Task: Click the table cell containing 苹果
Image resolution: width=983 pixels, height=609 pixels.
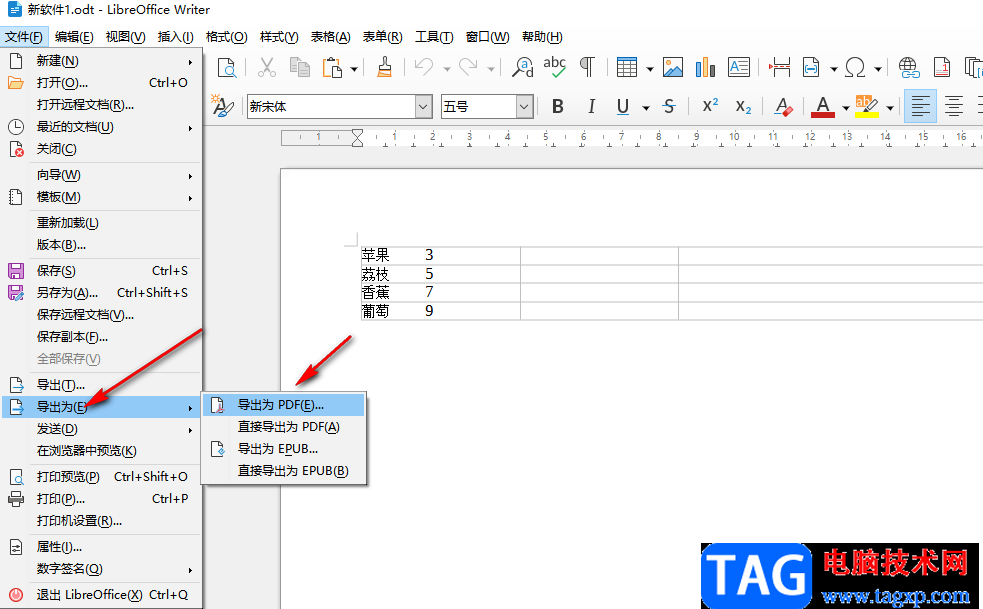Action: coord(441,255)
